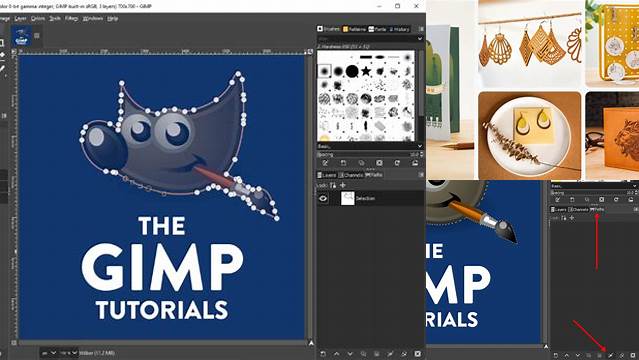This screenshot has height=360, width=639.
Task: Switch to History tab
Action: point(399,29)
